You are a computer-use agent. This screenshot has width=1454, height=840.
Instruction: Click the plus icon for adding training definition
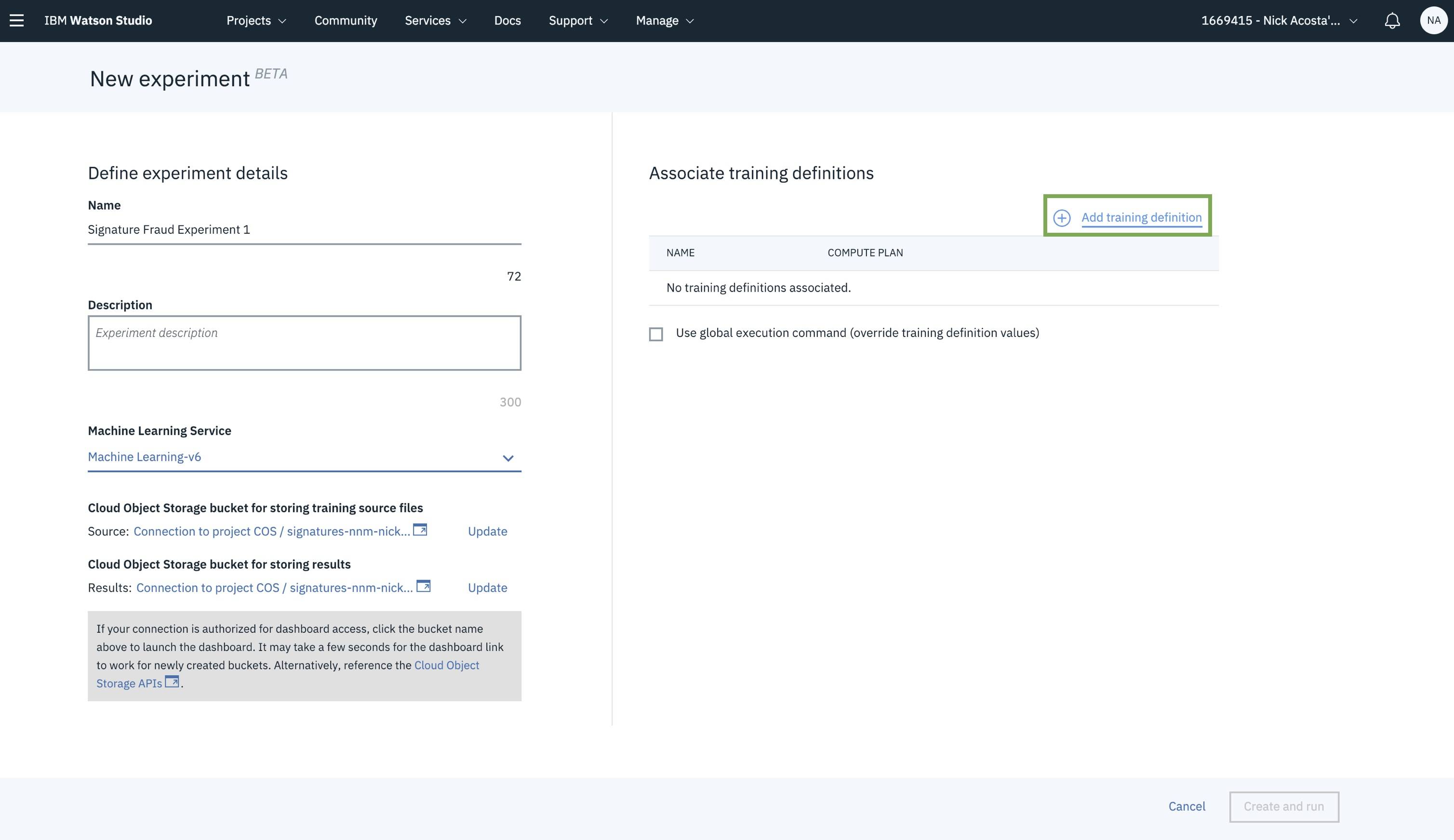pyautogui.click(x=1062, y=217)
